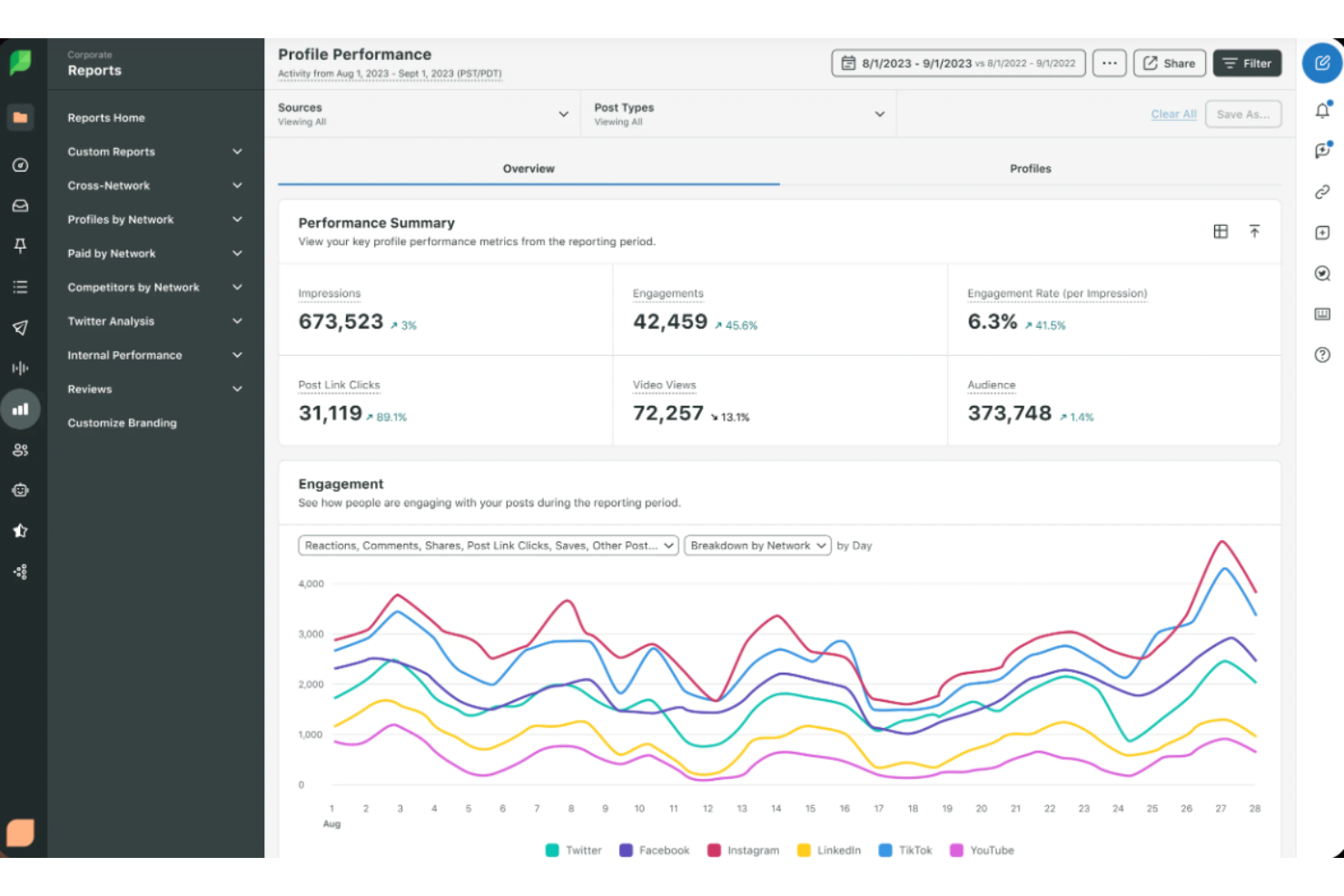The height and width of the screenshot is (896, 1344).
Task: Open the Smart Inbox envelope icon
Action: [x=20, y=205]
